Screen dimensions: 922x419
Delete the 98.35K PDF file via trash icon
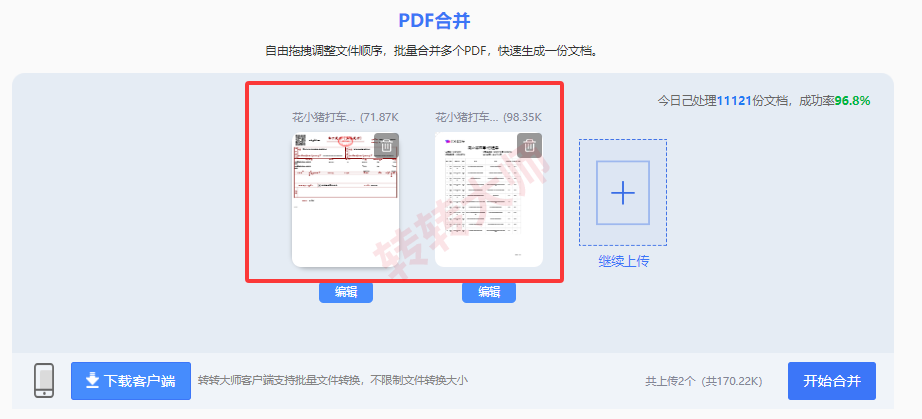(529, 145)
